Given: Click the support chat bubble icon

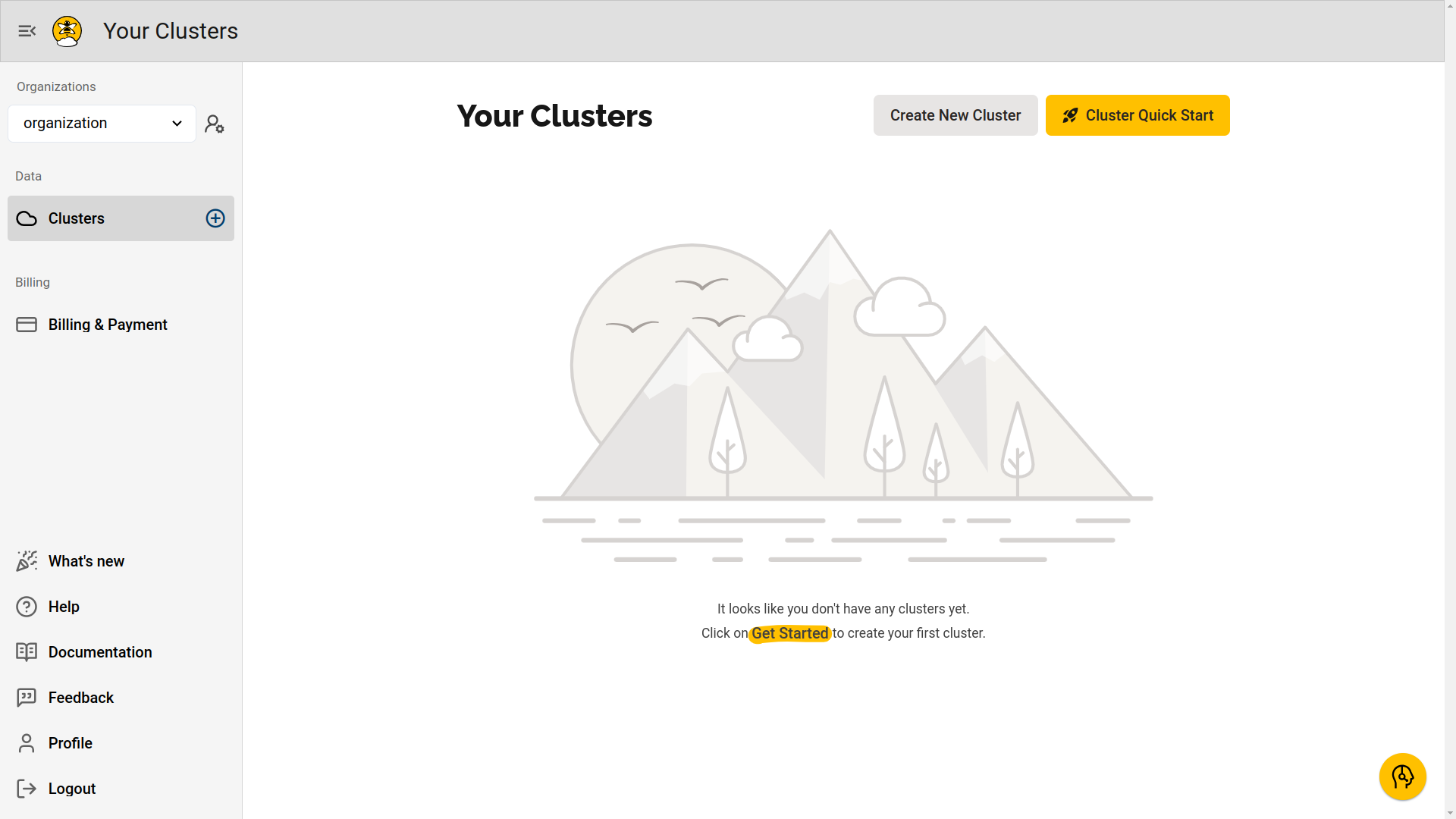Looking at the screenshot, I should (1402, 776).
